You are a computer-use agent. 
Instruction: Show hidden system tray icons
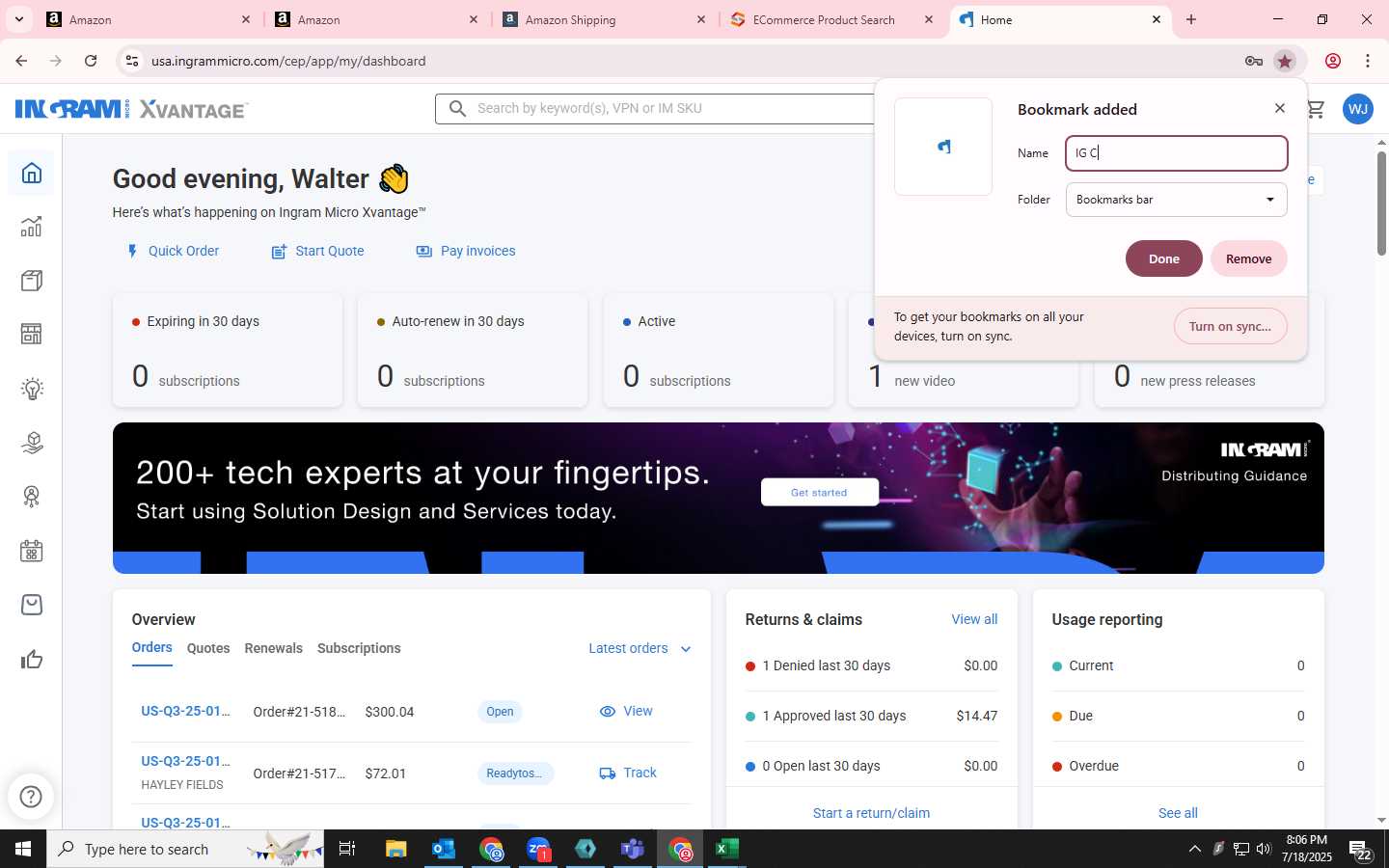1194,849
